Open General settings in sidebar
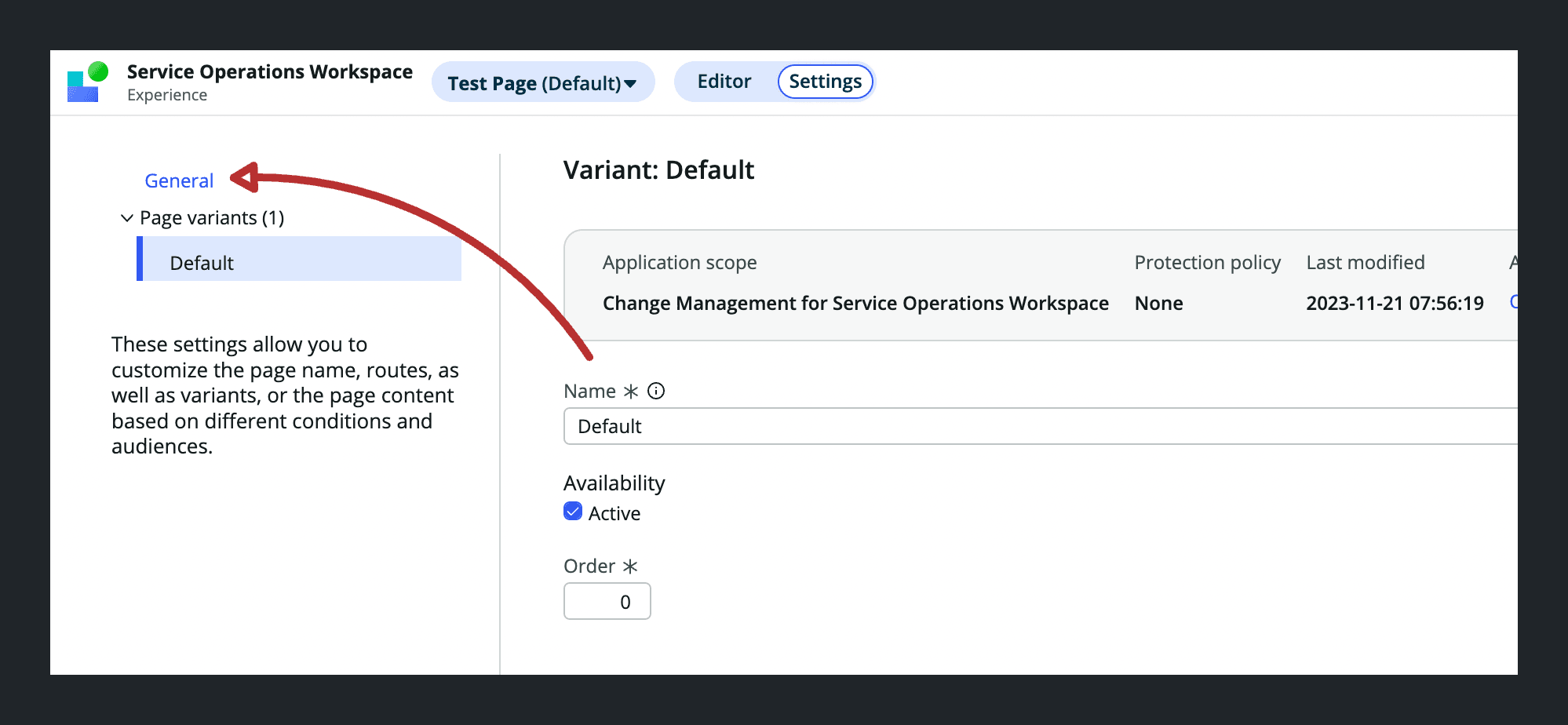Screen dimensions: 1568x725 click(x=179, y=180)
